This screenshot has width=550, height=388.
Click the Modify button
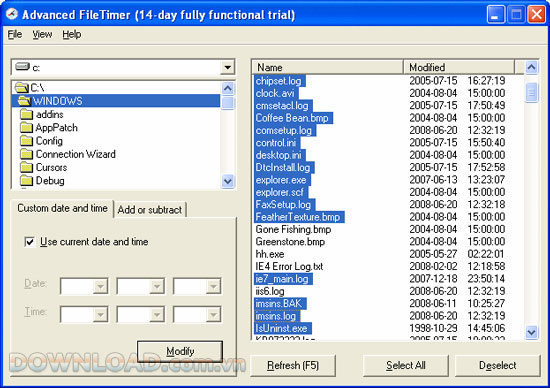[x=180, y=351]
